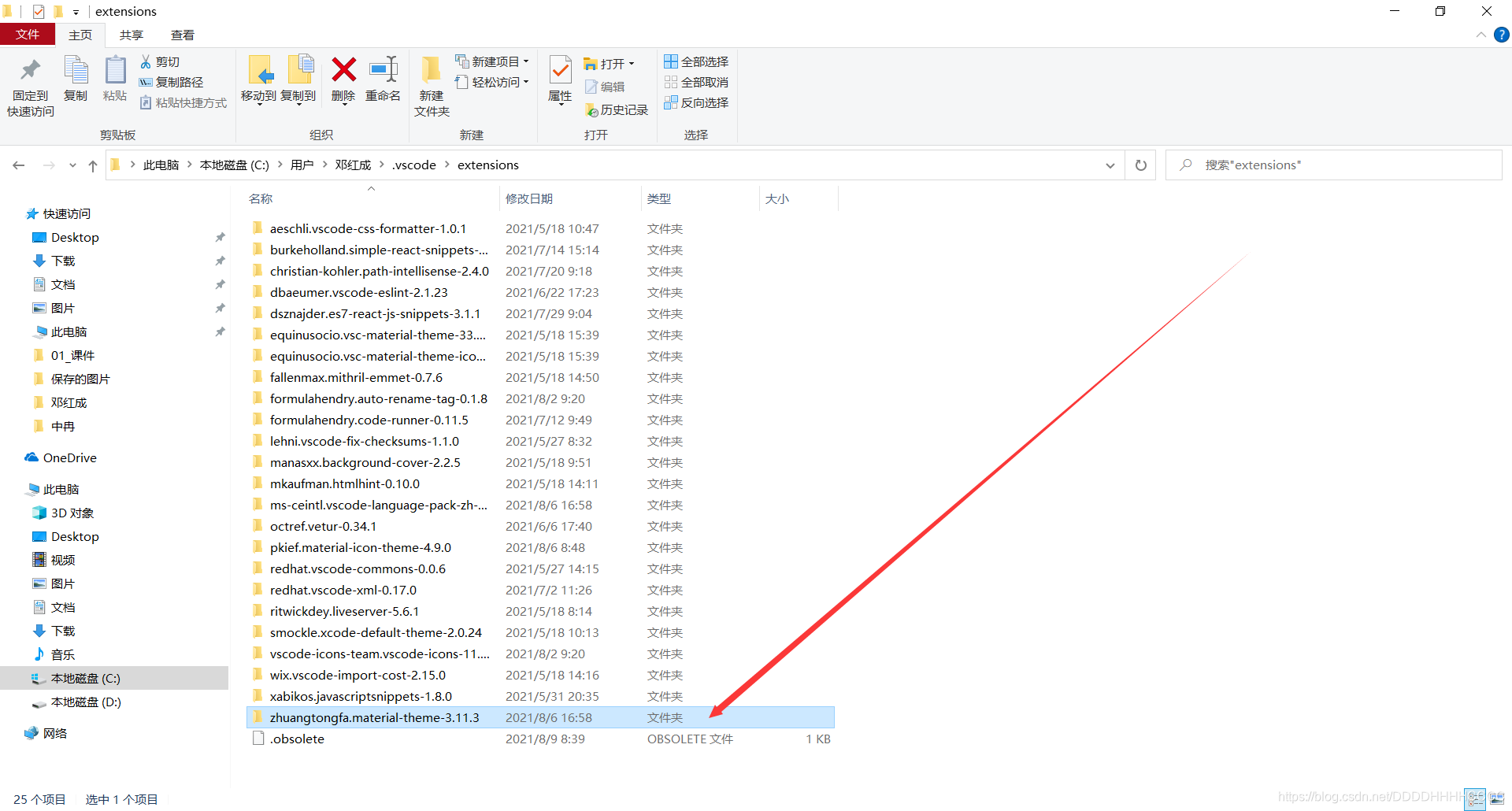This screenshot has width=1512, height=811.
Task: Collapse the ribbon with the chevron
Action: pos(1480,35)
